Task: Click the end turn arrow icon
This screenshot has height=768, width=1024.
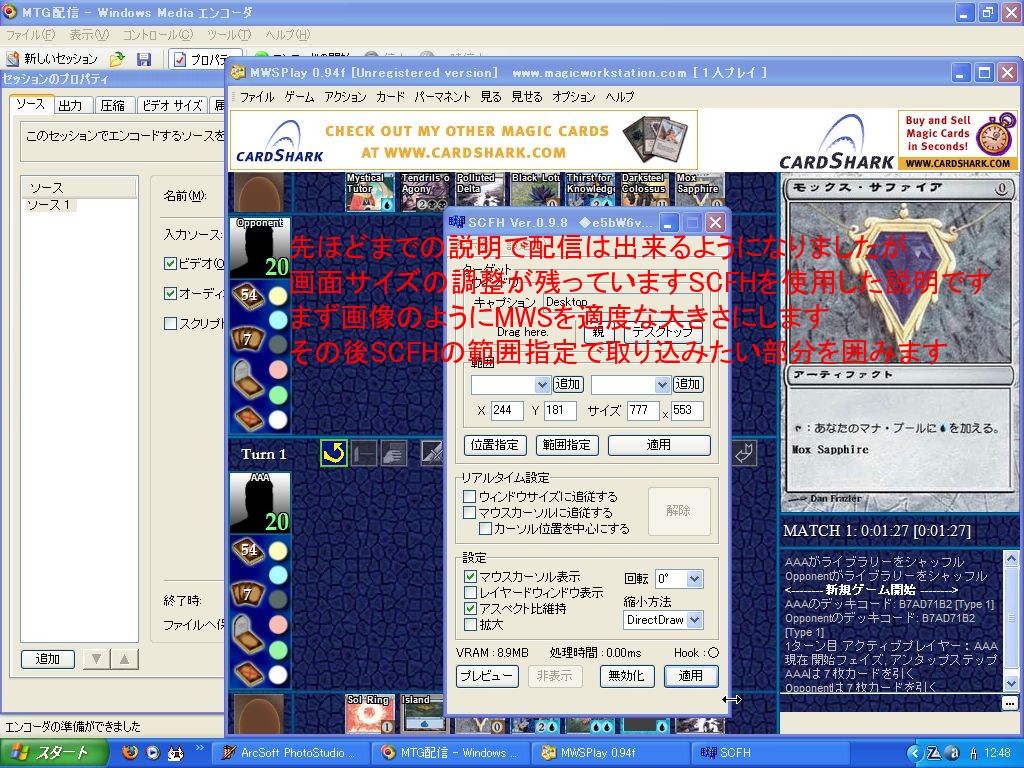Action: [744, 453]
